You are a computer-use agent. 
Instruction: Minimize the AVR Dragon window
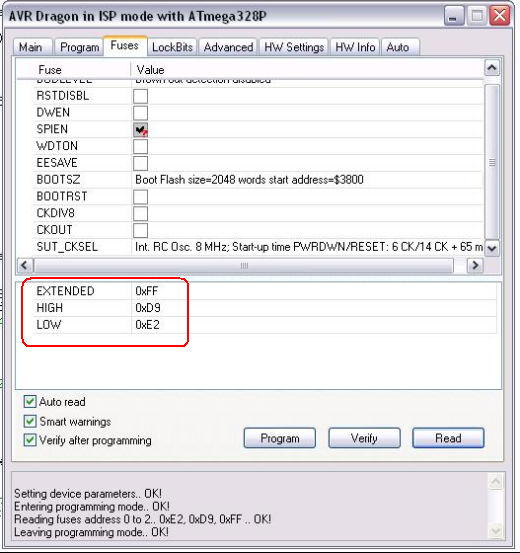(454, 16)
